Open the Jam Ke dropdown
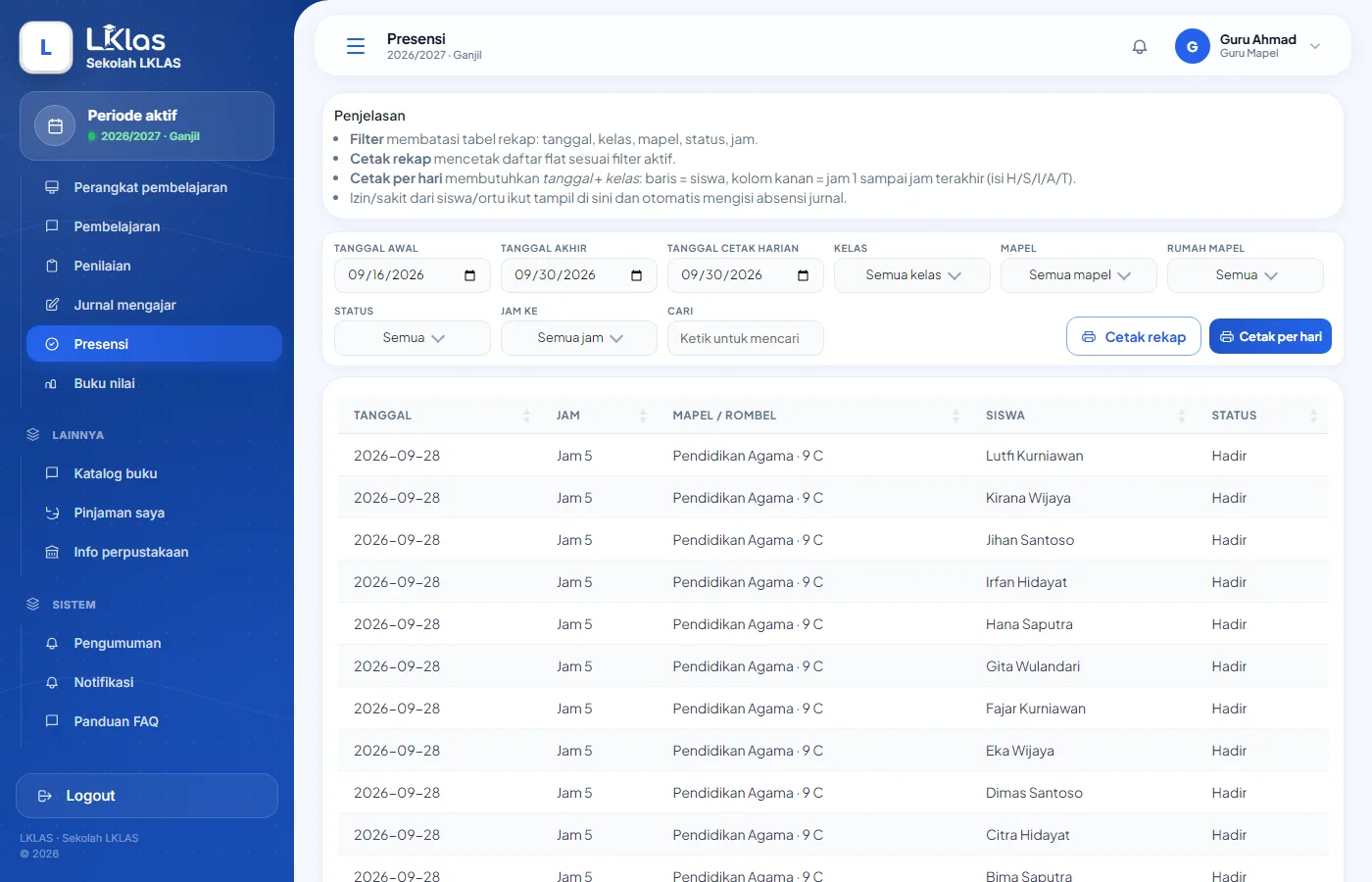The width and height of the screenshot is (1372, 882). pos(579,338)
